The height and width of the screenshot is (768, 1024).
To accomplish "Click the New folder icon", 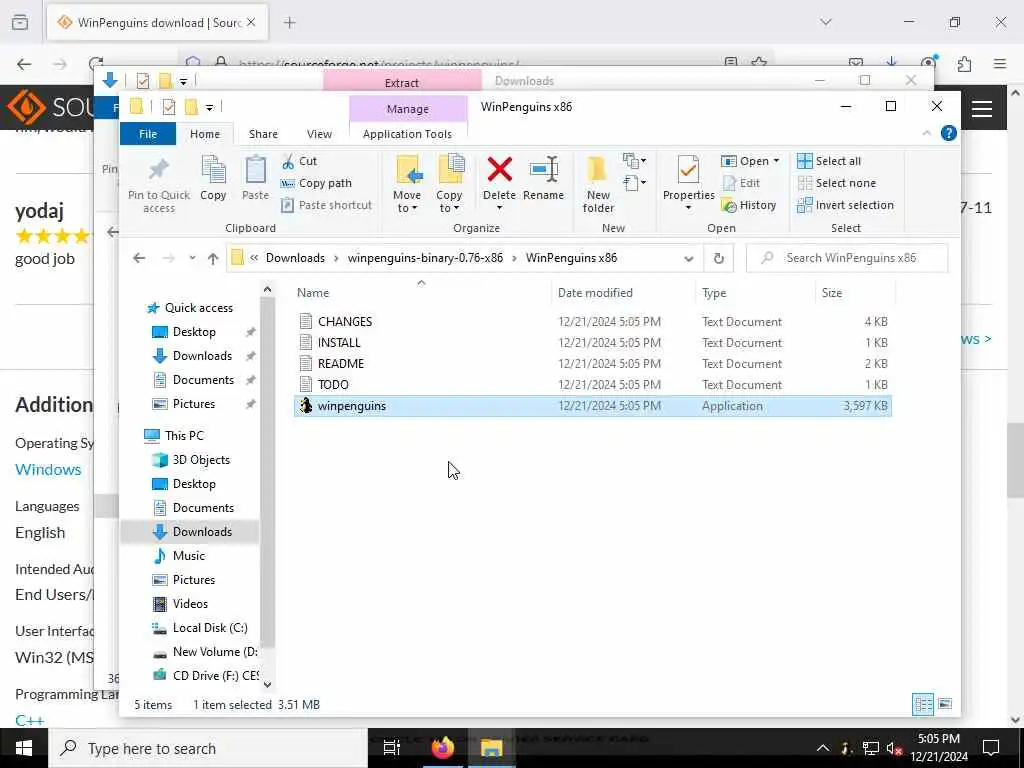I will point(598,170).
